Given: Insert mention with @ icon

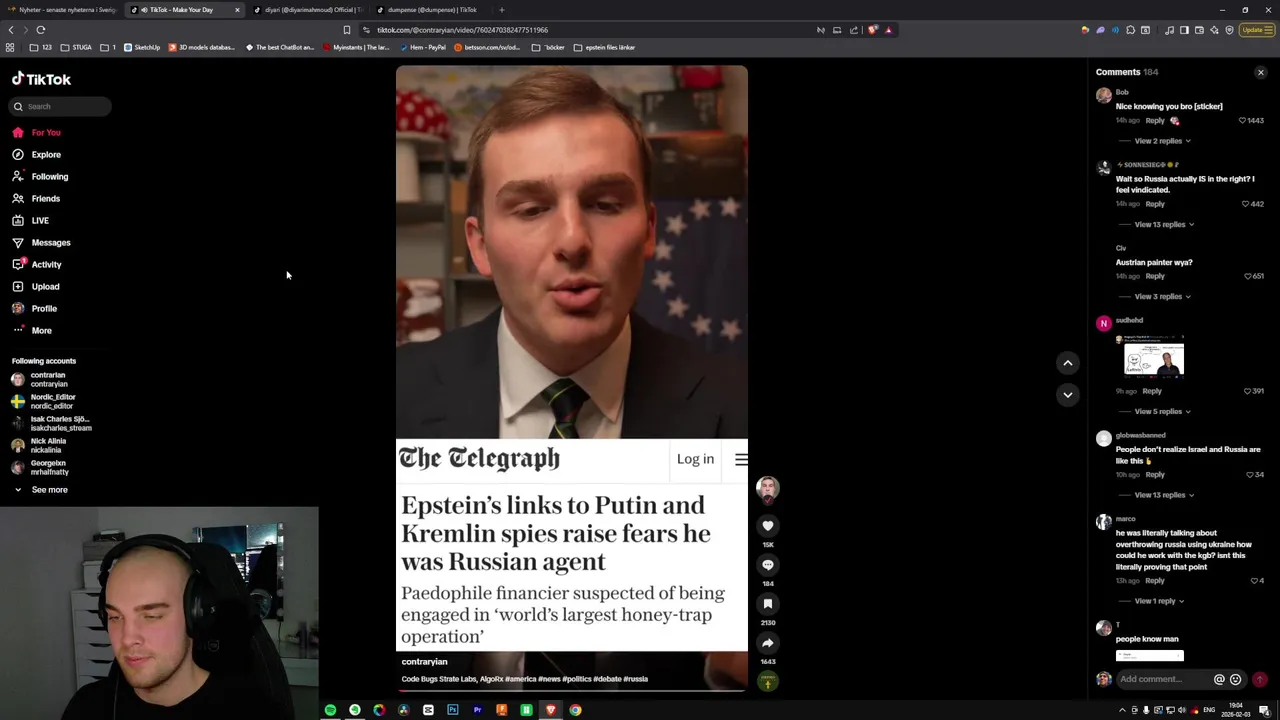Looking at the screenshot, I should coord(1219,679).
